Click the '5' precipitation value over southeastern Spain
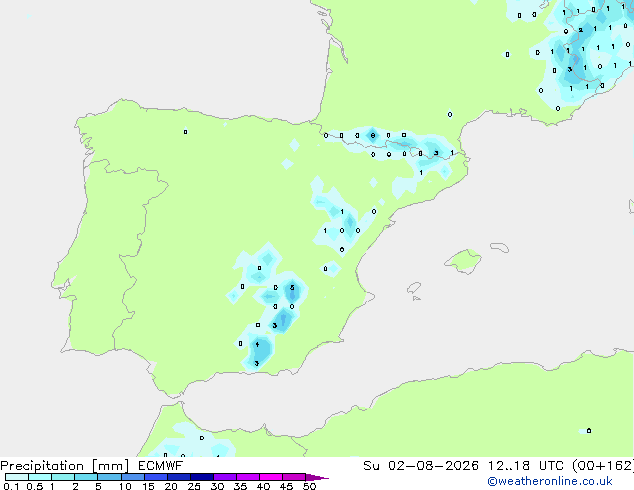Screen dimensions: 634x490 [292, 288]
